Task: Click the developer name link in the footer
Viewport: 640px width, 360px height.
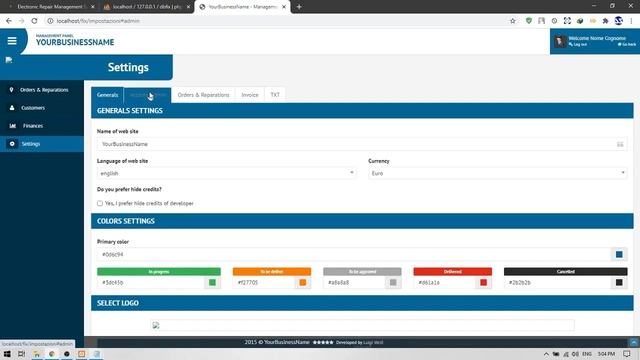Action: [x=373, y=342]
